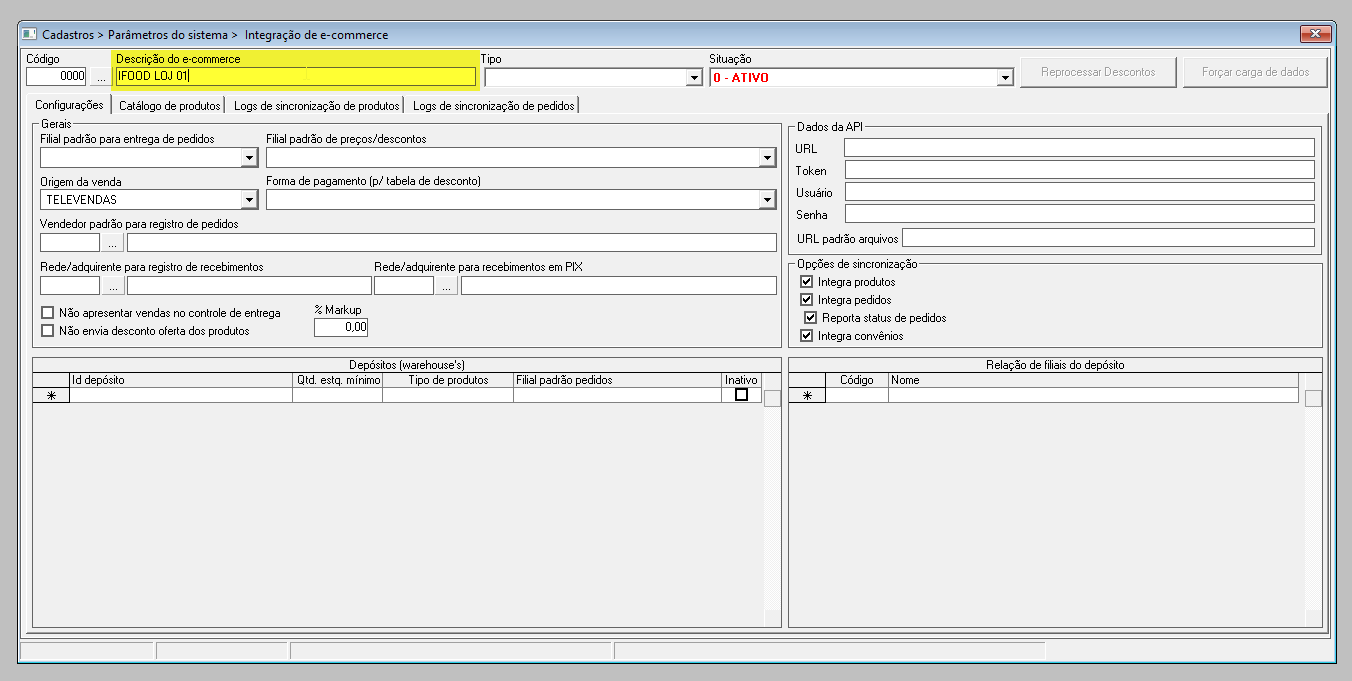
Task: Expand Origem da venda dropdown
Action: point(249,200)
